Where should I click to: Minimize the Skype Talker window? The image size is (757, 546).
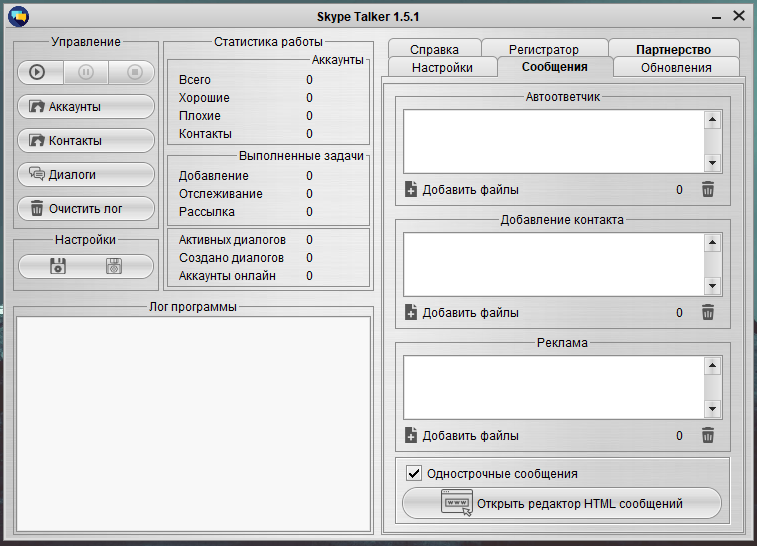click(x=716, y=17)
